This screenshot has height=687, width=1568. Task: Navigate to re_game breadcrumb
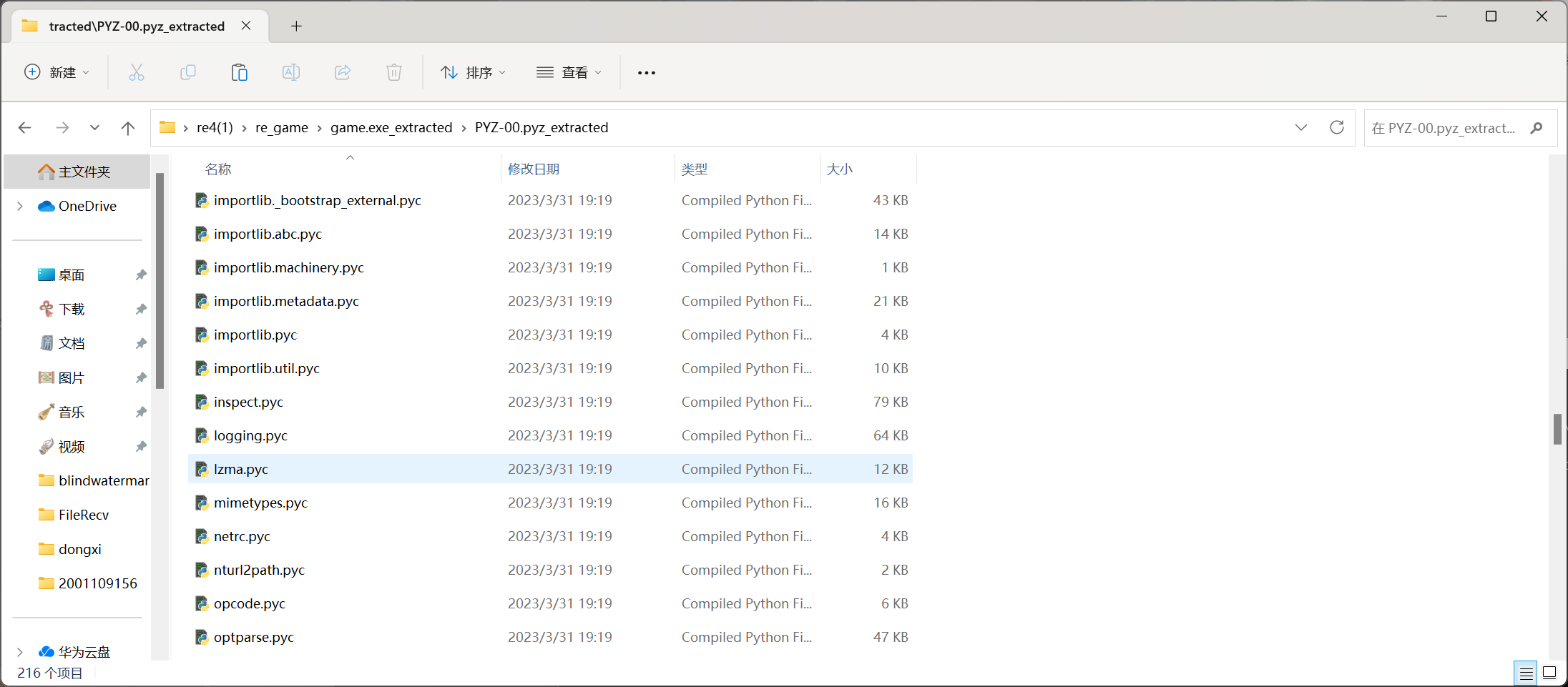tap(282, 127)
